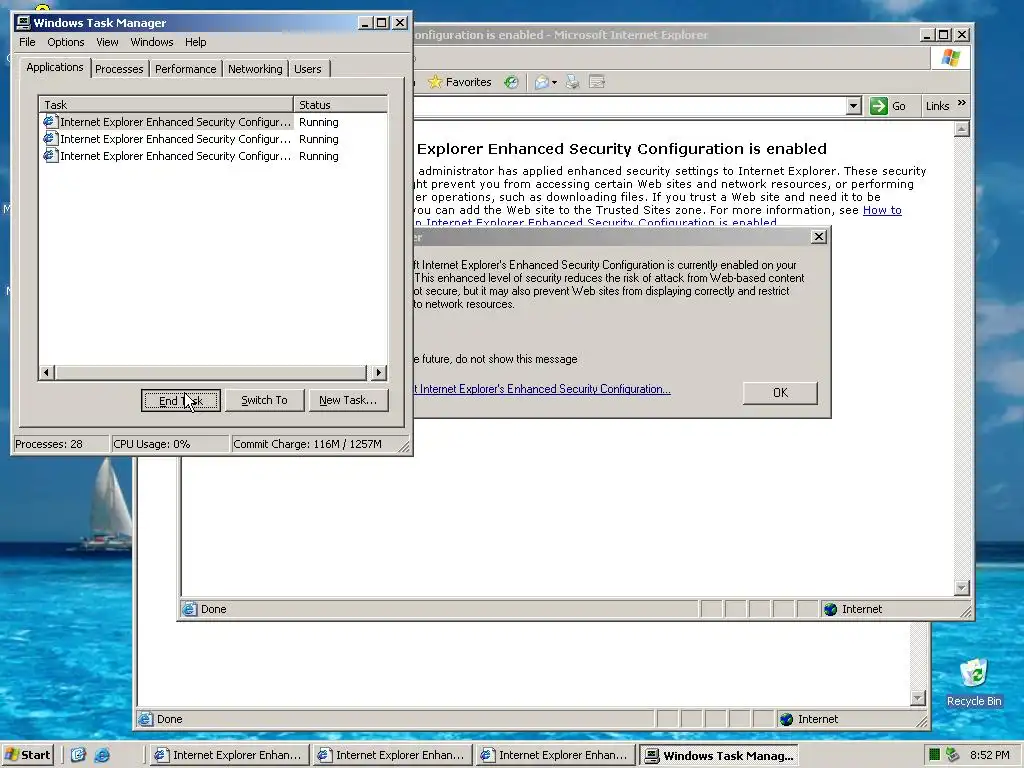This screenshot has height=768, width=1024.
Task: Click the page icon beside Done in back IE window
Action: pos(146,720)
